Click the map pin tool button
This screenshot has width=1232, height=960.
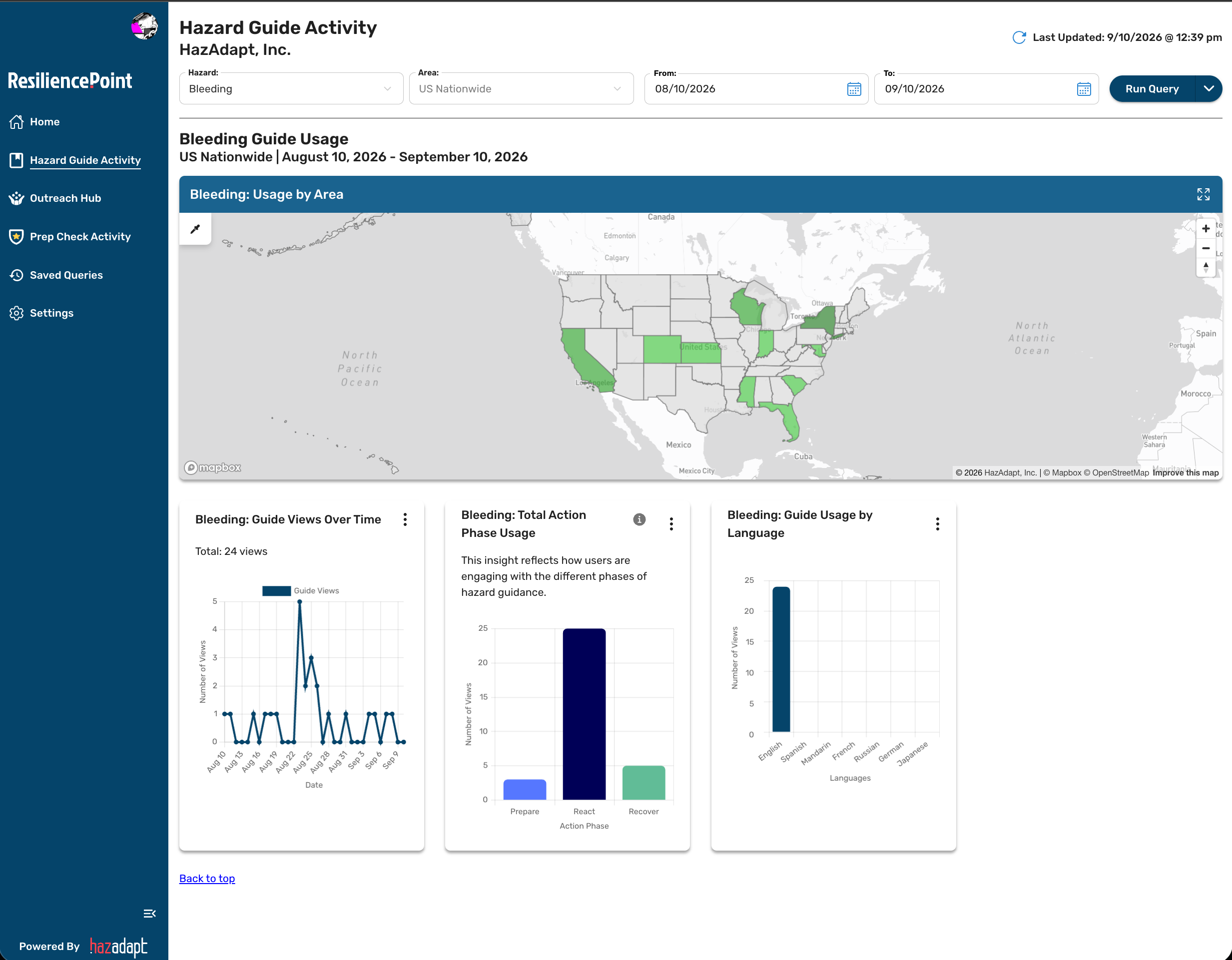(x=195, y=229)
